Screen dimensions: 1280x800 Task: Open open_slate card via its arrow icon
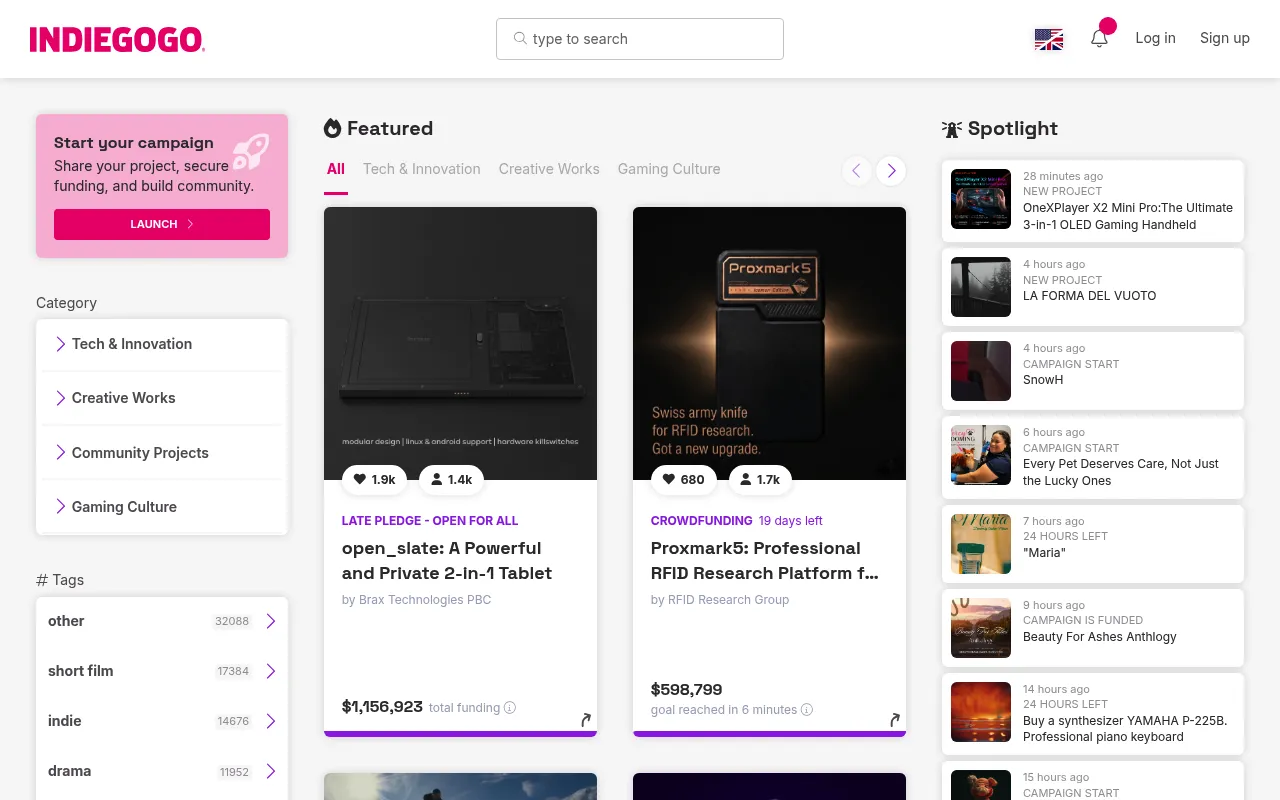[586, 719]
